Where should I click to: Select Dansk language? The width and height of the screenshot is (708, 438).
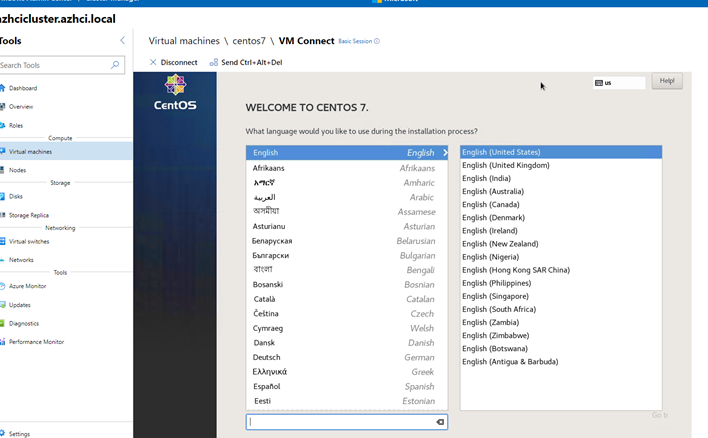tap(347, 343)
